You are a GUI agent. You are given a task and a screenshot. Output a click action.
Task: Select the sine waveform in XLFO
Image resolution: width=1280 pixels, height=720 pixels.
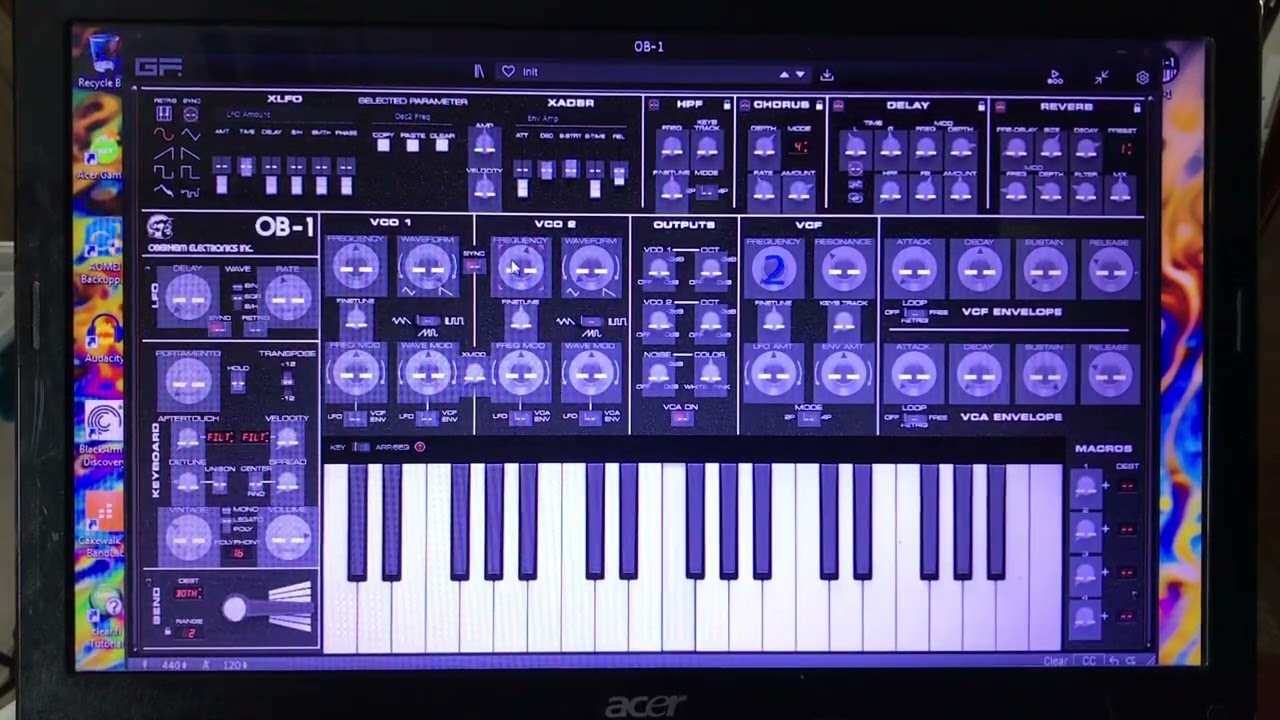point(163,134)
